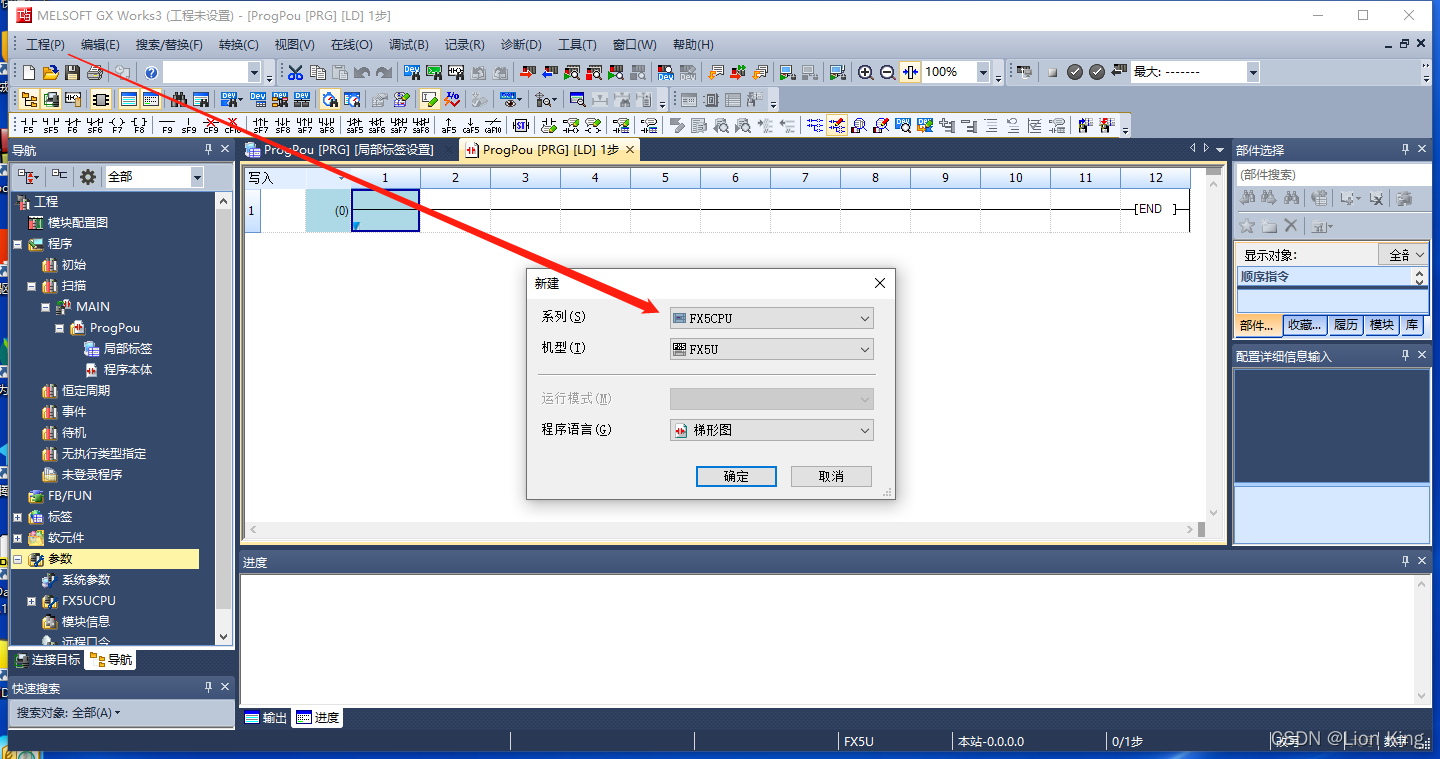The height and width of the screenshot is (759, 1440).
Task: Insert normally closed contact F6
Action: click(x=73, y=125)
